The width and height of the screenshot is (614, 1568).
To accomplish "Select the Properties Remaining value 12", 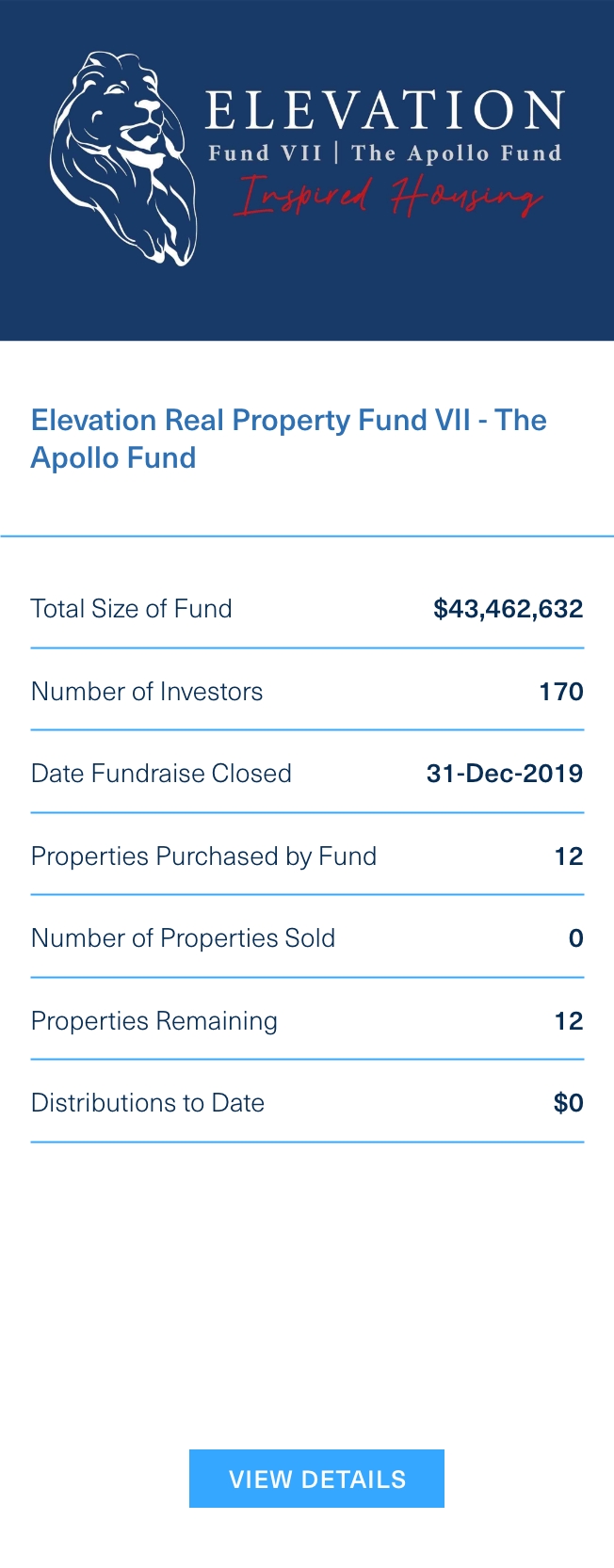I will [569, 1021].
